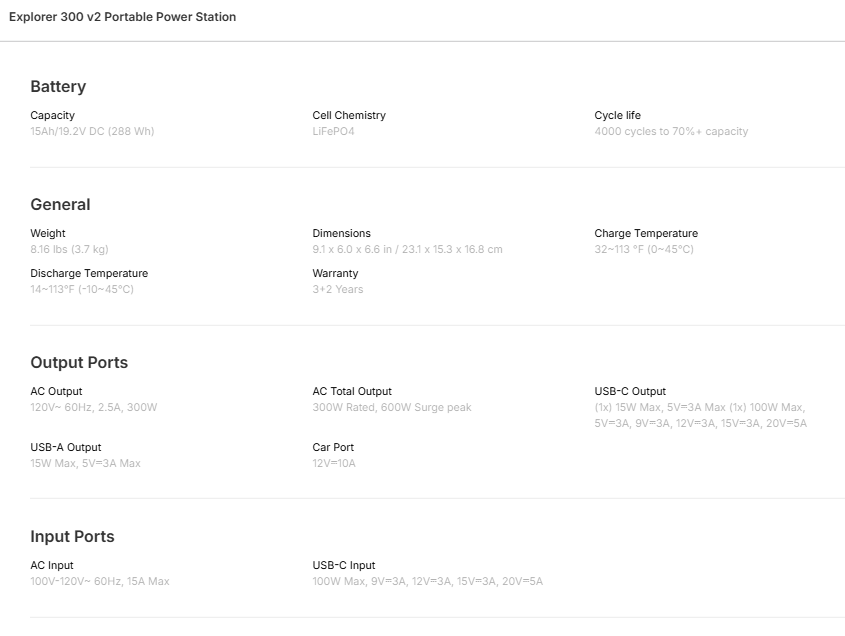
Task: Click the AC Input 100V~120V value
Action: tap(99, 581)
